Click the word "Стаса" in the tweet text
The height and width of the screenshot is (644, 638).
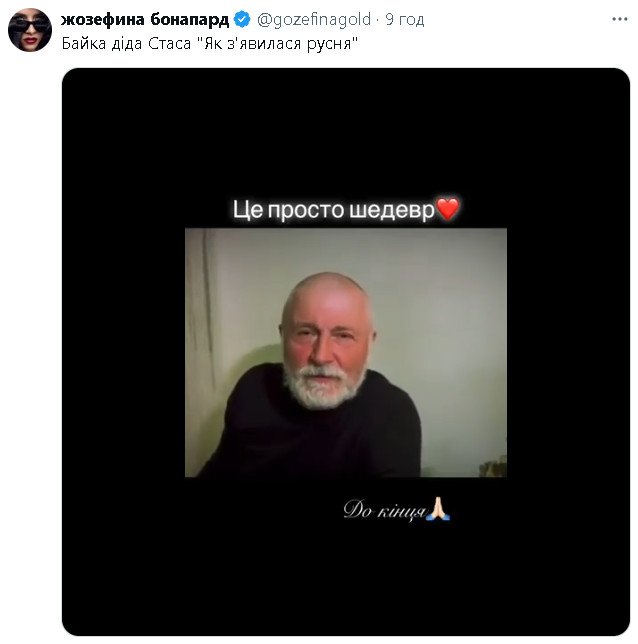point(170,43)
